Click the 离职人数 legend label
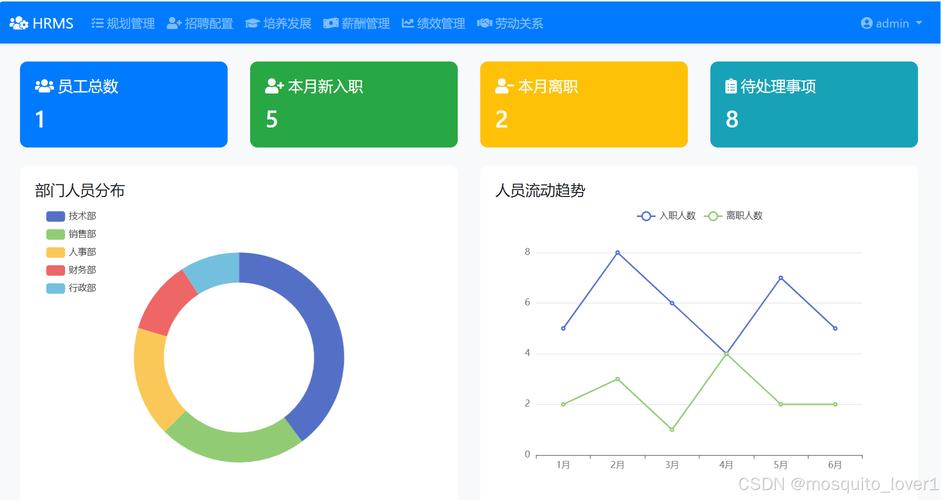The image size is (941, 500). click(745, 216)
